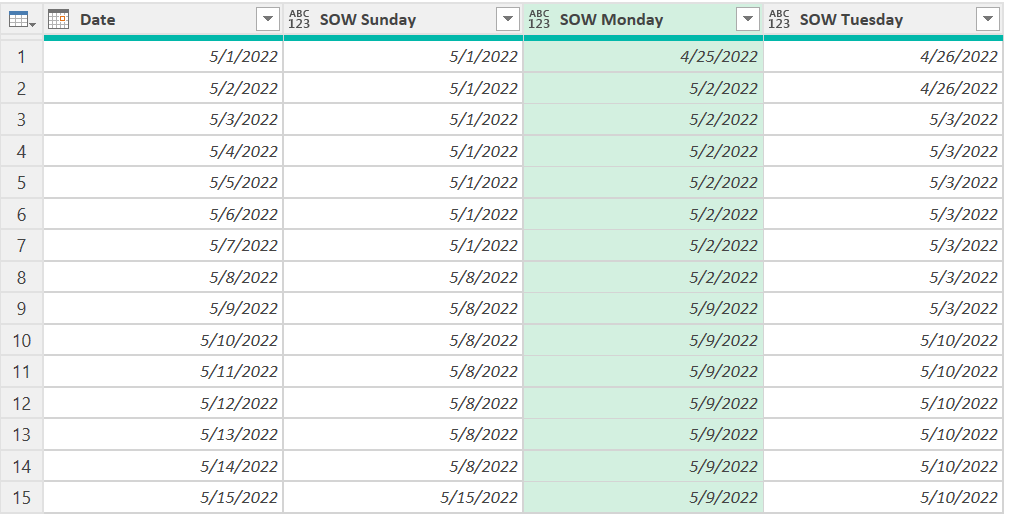
Task: Click Date cell 5/7/2022
Action: click(x=163, y=246)
